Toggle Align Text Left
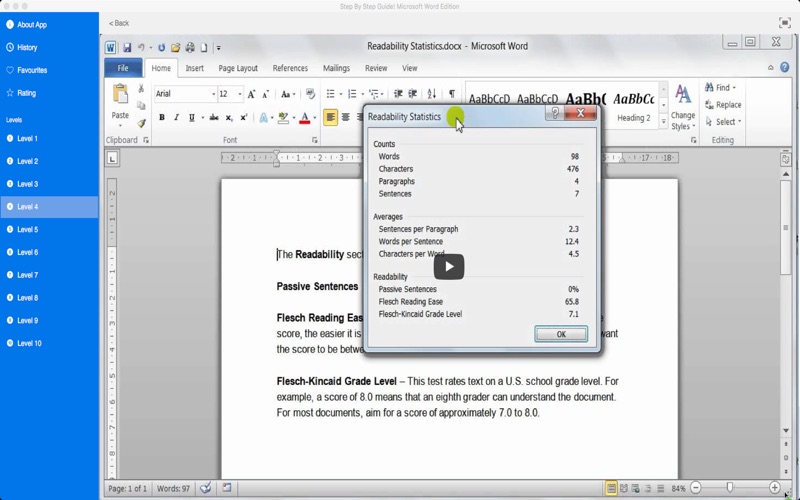 (331, 117)
